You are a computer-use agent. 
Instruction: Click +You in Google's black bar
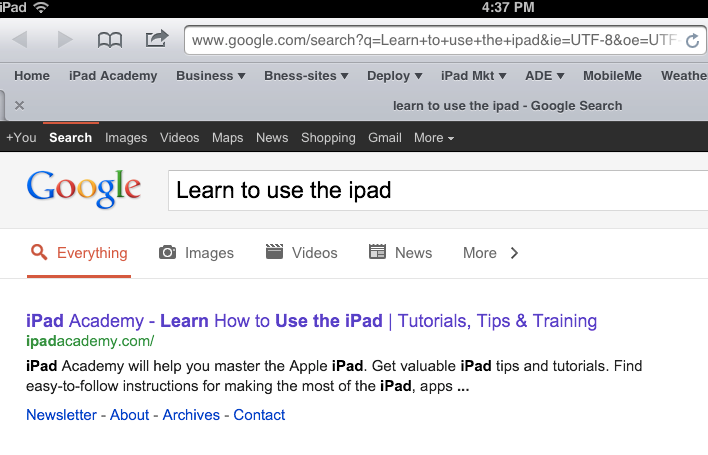coord(21,137)
